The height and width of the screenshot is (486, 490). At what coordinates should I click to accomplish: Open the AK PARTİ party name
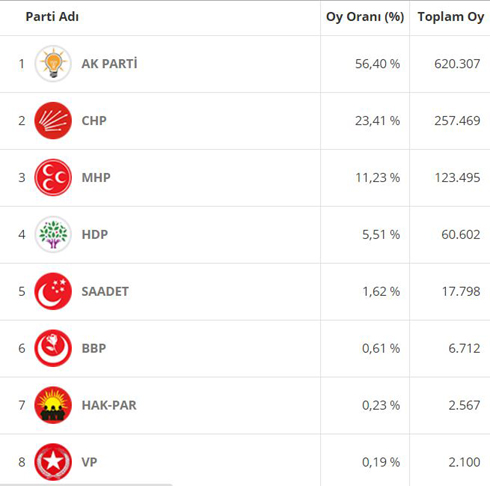(x=109, y=64)
